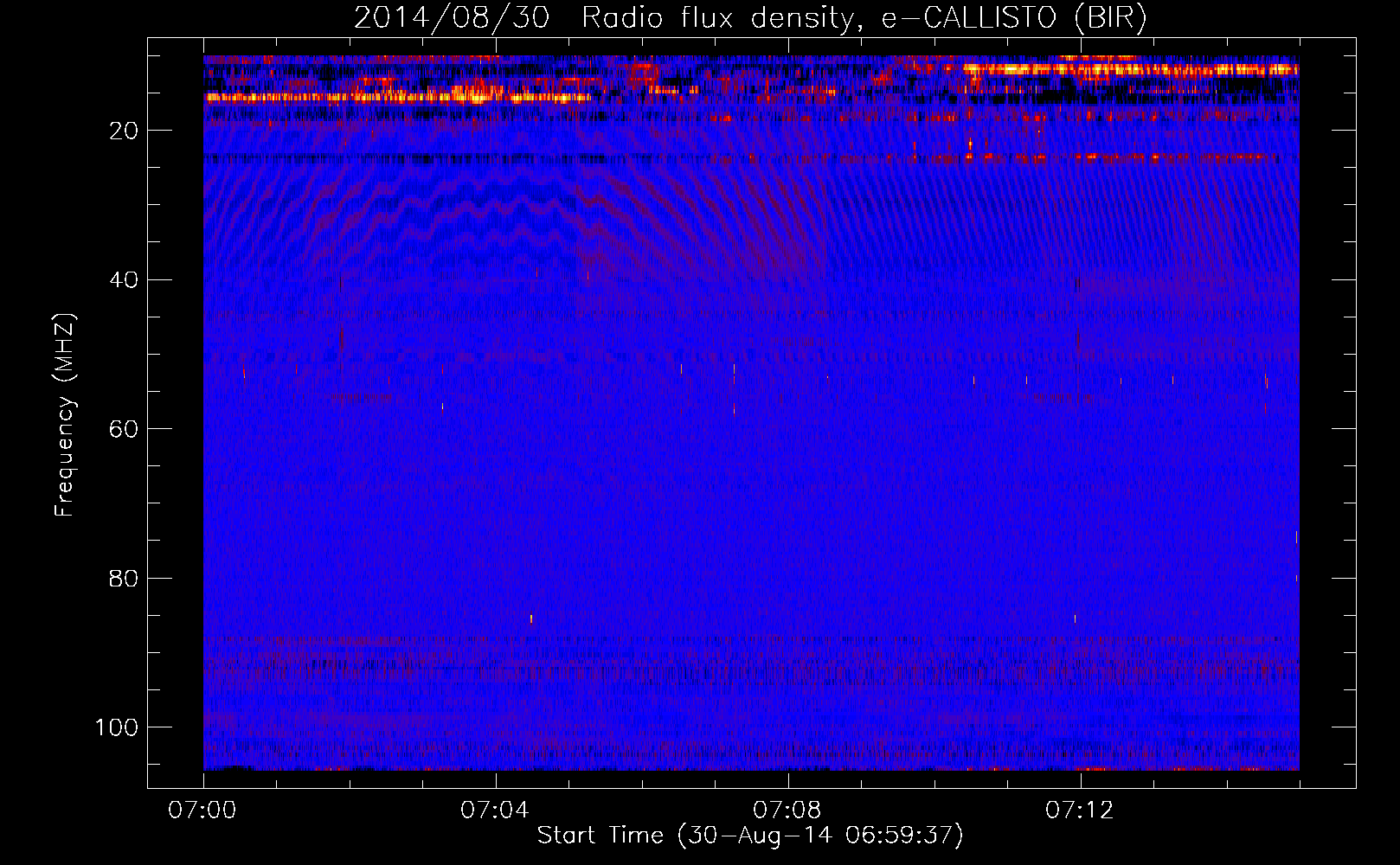Viewport: 1400px width, 865px height.
Task: Click the '100' frequency tick label
Action: 117,727
